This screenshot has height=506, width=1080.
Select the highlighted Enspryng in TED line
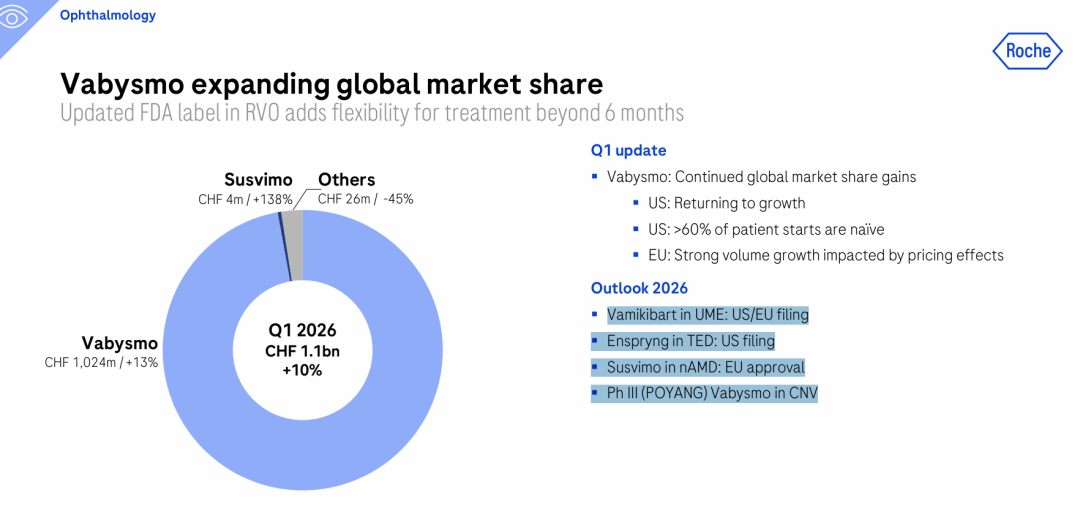[690, 341]
